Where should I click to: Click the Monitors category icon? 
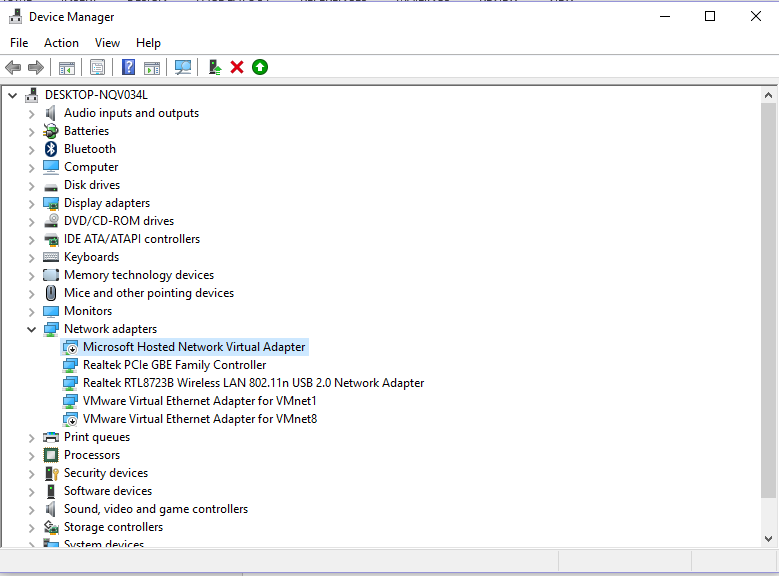[51, 311]
